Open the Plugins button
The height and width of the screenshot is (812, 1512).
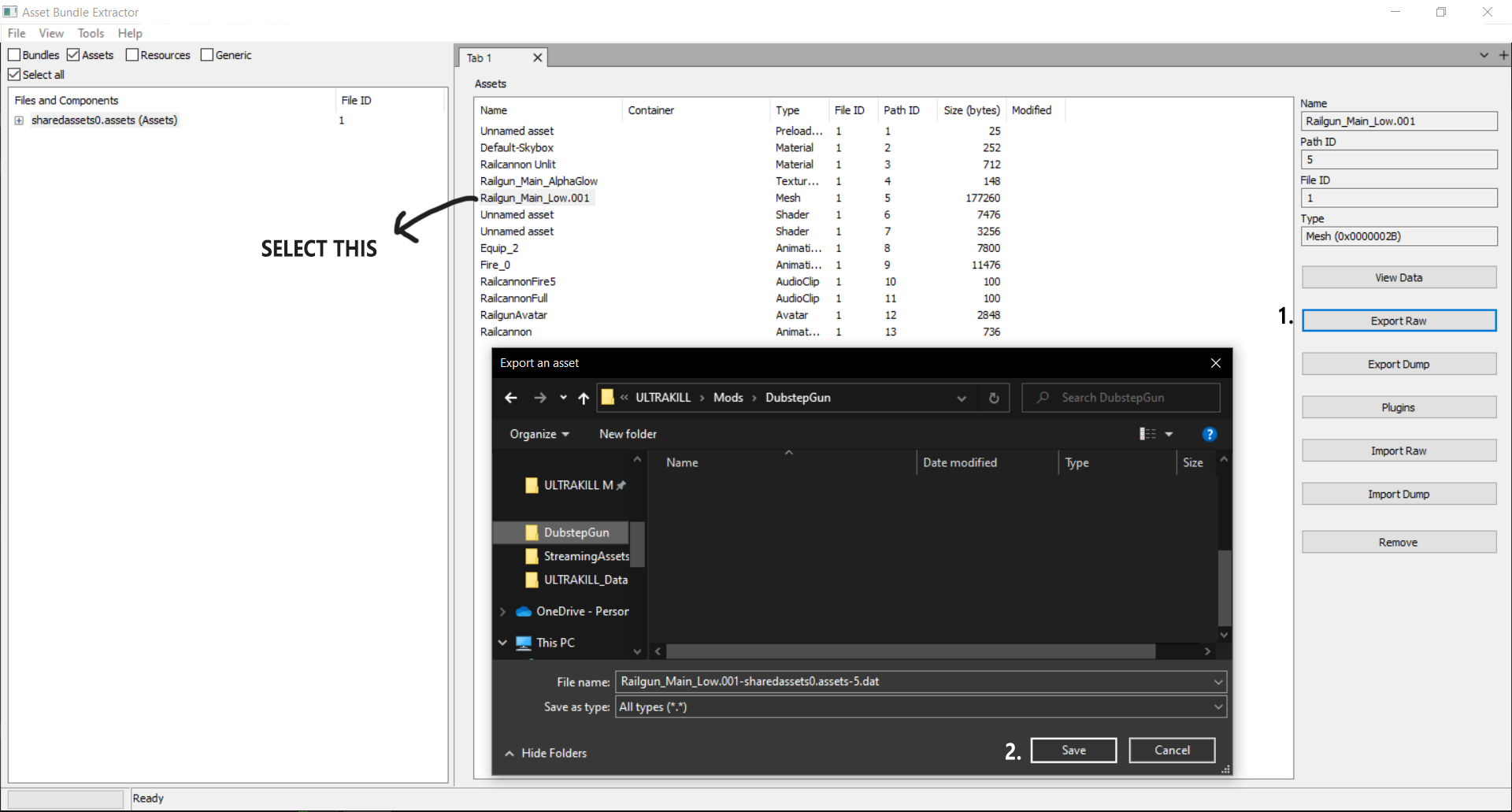click(1399, 407)
